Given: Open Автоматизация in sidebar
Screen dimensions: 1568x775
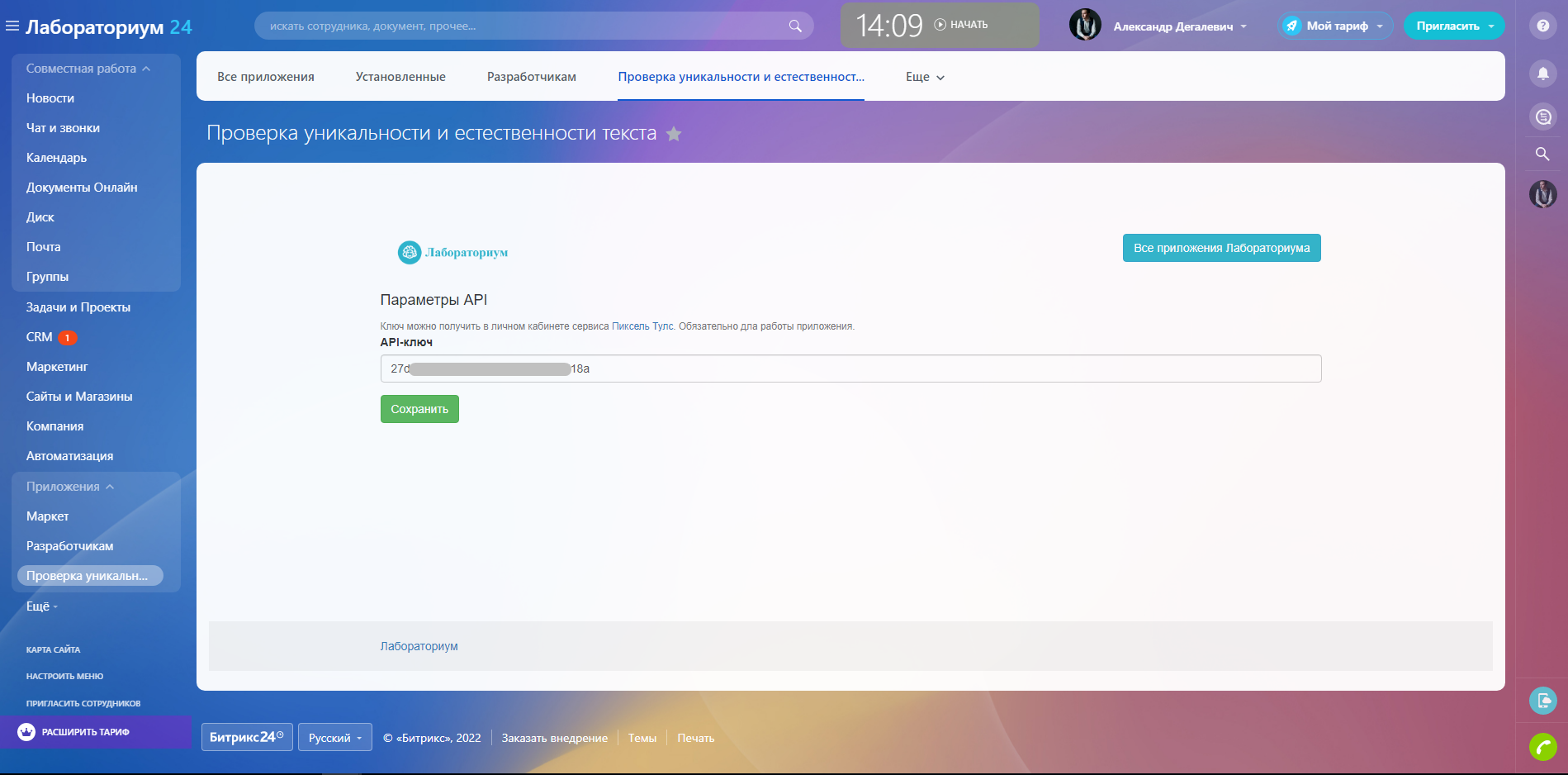Looking at the screenshot, I should (x=69, y=456).
